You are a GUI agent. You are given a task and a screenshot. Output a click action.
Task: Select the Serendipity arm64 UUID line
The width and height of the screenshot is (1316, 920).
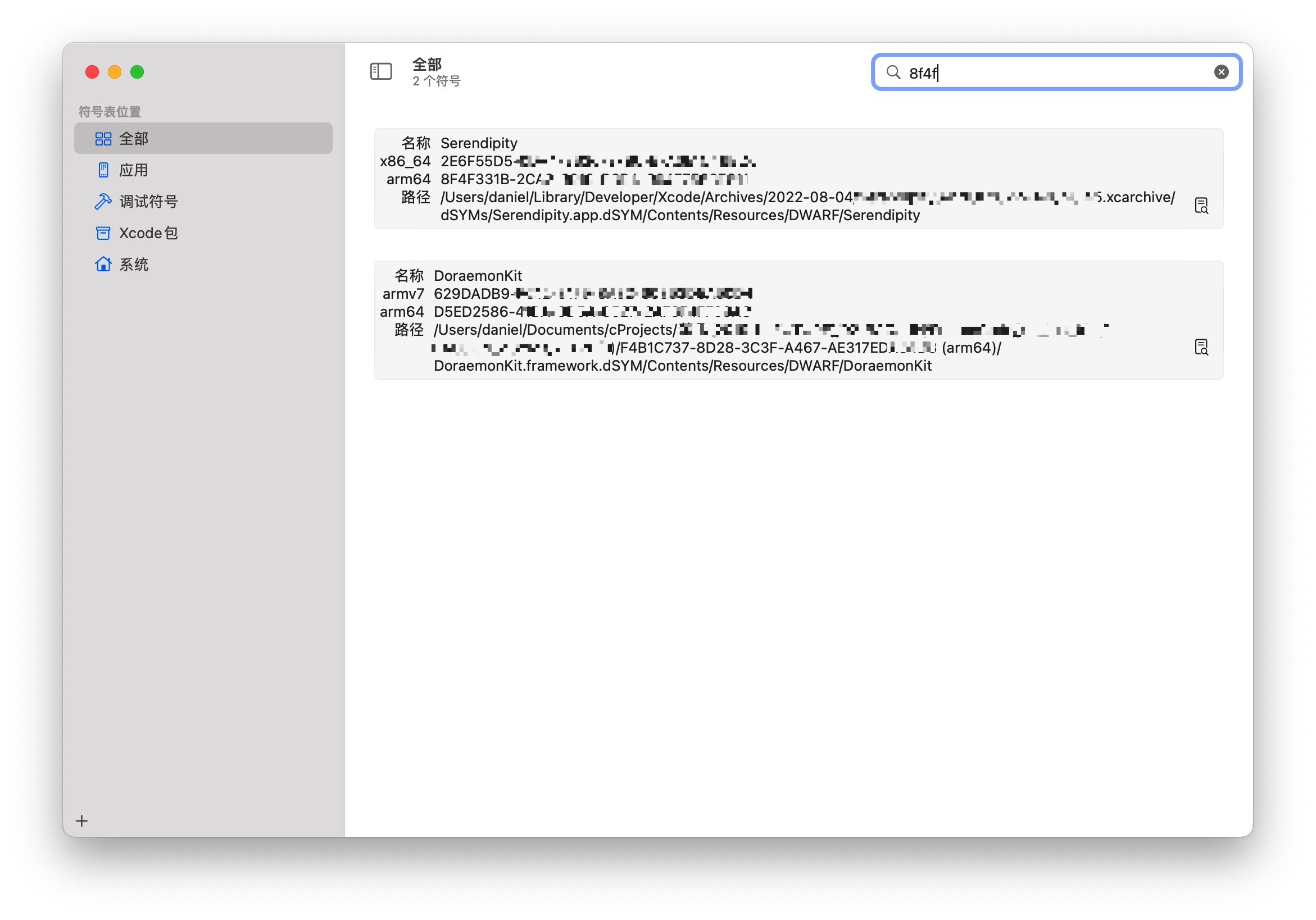pyautogui.click(x=593, y=179)
